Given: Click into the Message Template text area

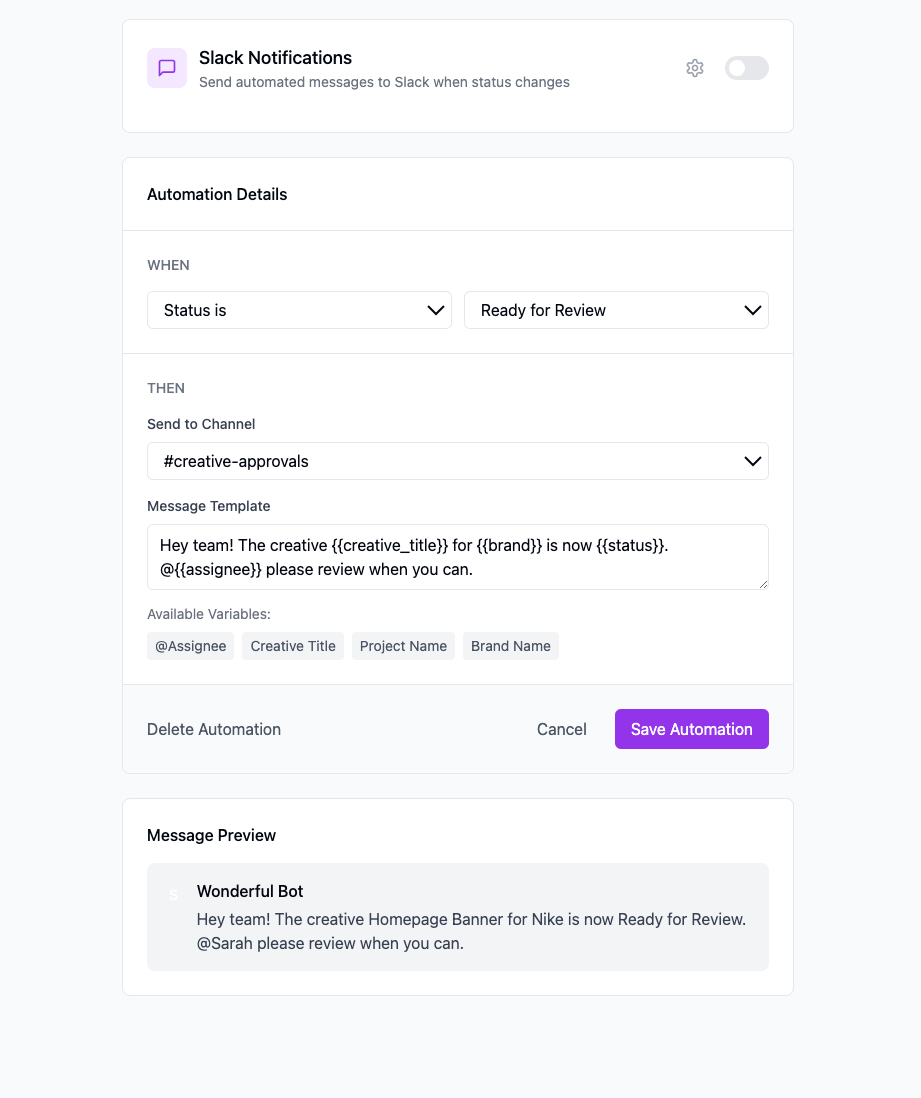Looking at the screenshot, I should [x=457, y=557].
